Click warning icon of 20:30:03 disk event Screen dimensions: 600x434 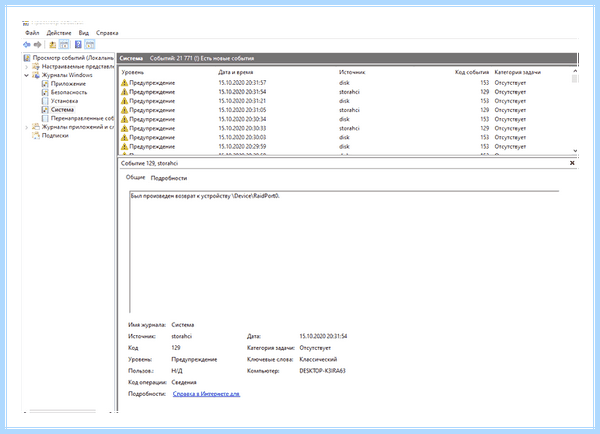124,137
